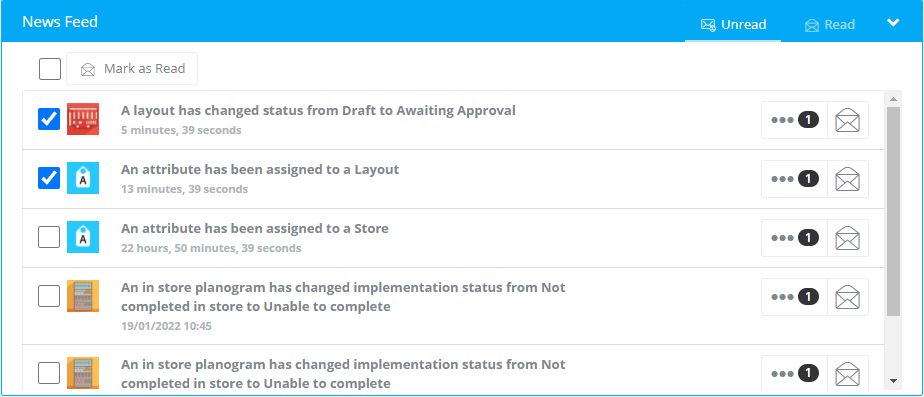Click the scrollbar down arrow in the feed
Image resolution: width=924 pixels, height=397 pixels.
point(893,381)
